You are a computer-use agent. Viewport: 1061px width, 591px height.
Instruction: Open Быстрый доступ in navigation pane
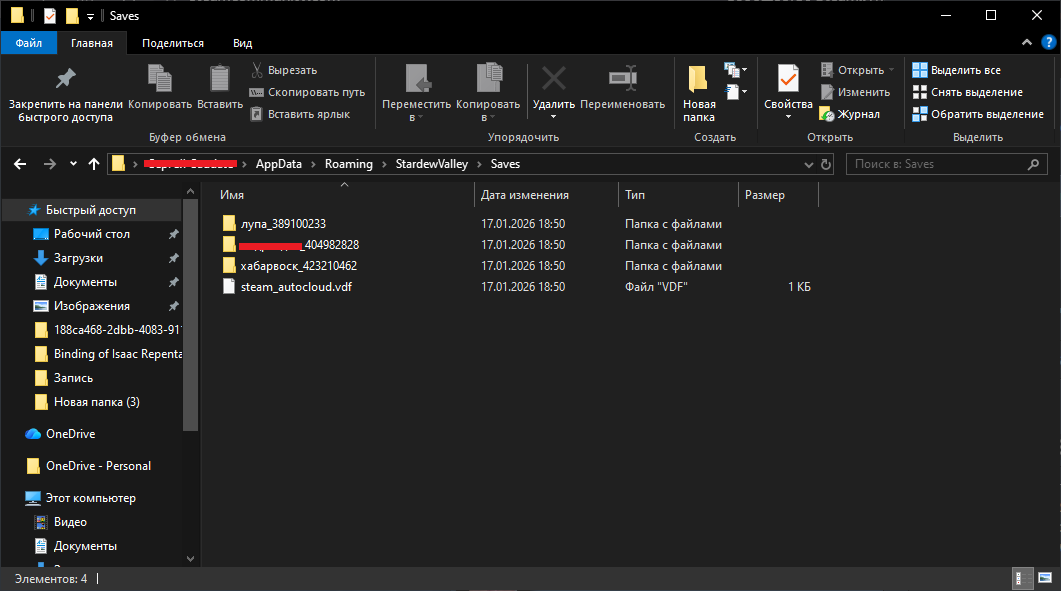click(x=91, y=210)
